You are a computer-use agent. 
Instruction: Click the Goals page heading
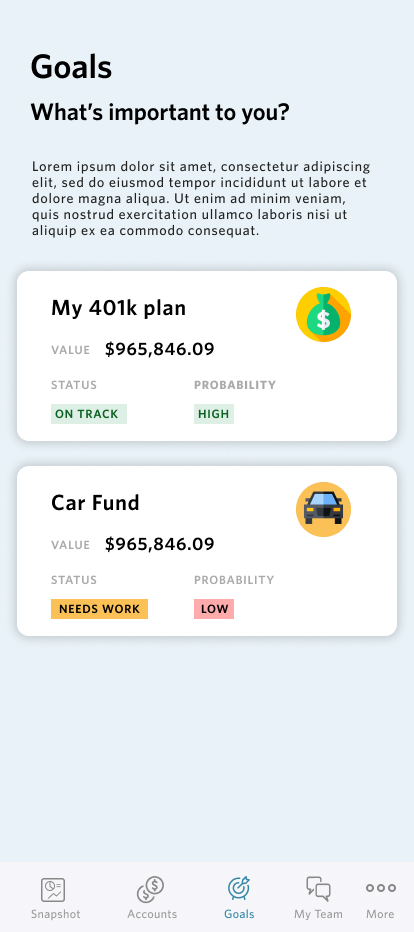click(x=71, y=67)
